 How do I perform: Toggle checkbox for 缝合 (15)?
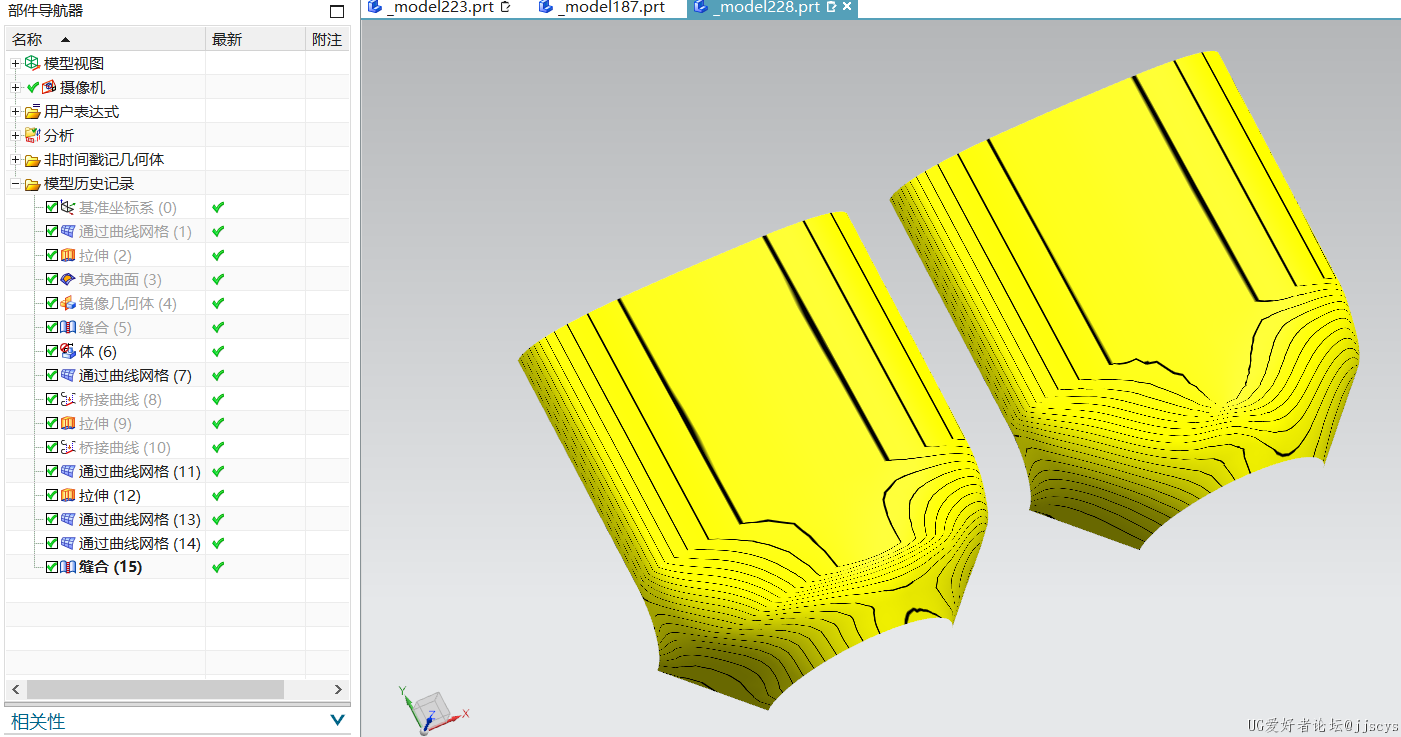52,567
